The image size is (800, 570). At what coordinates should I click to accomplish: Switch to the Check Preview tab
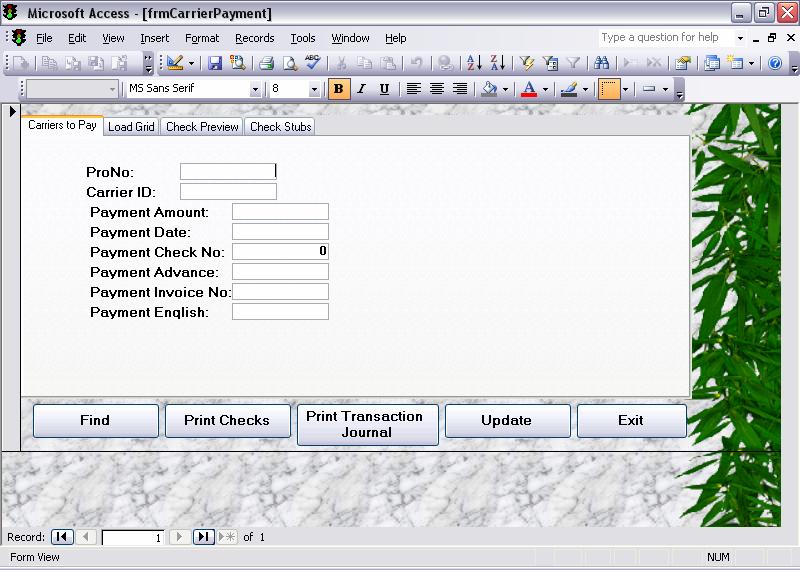(x=202, y=127)
